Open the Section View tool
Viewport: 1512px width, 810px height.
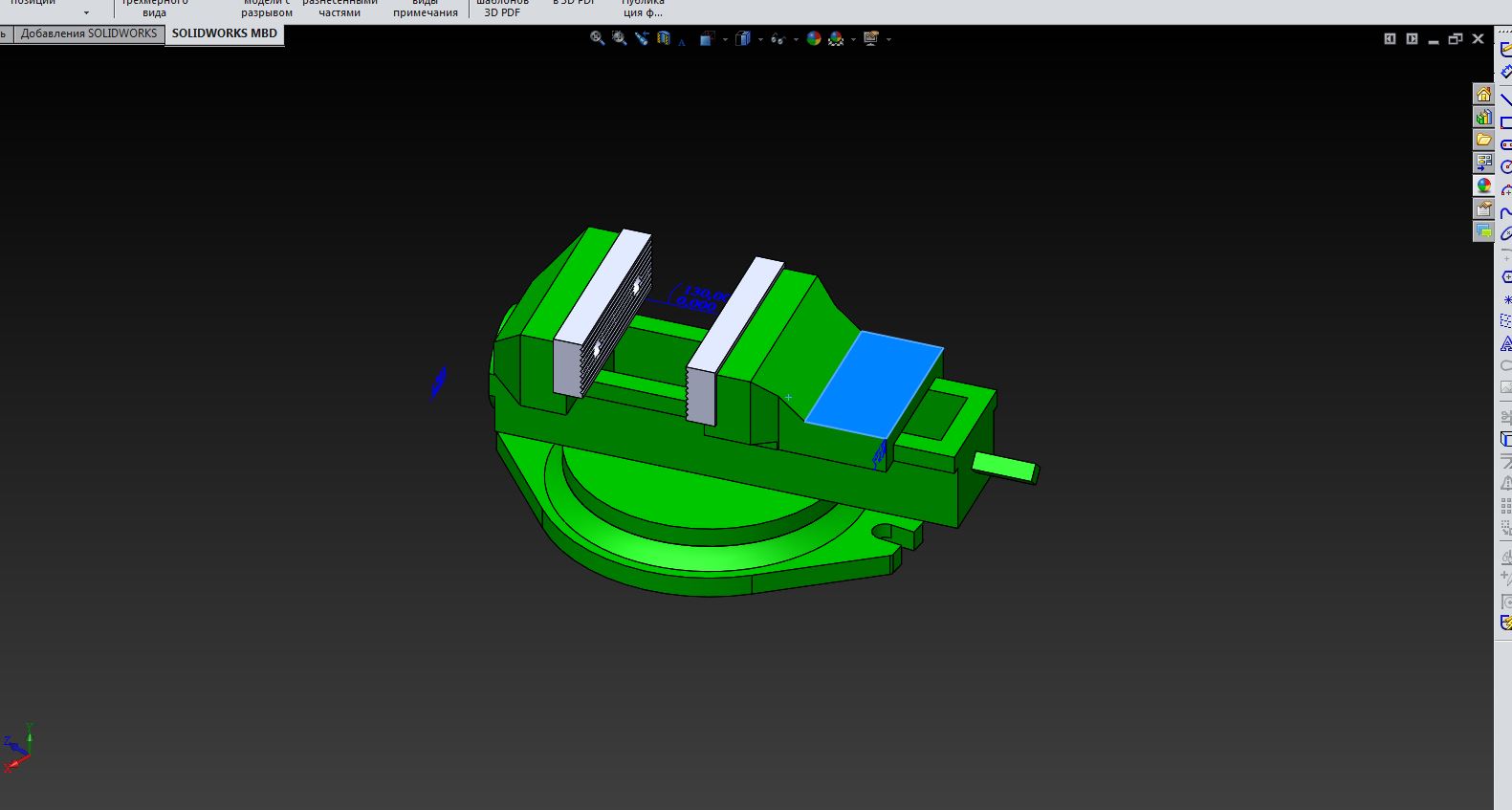pos(664,38)
